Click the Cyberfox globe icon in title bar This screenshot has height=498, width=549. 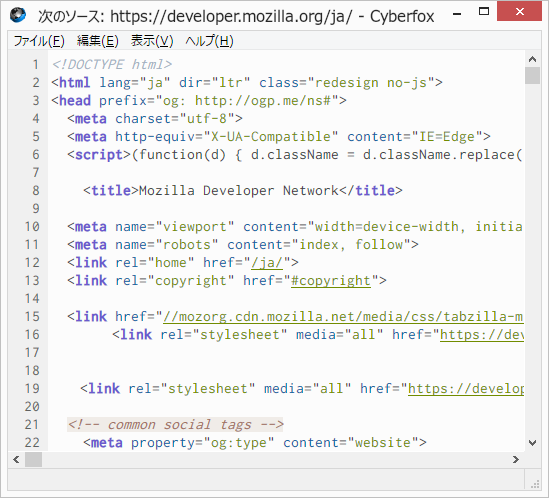pos(18,15)
